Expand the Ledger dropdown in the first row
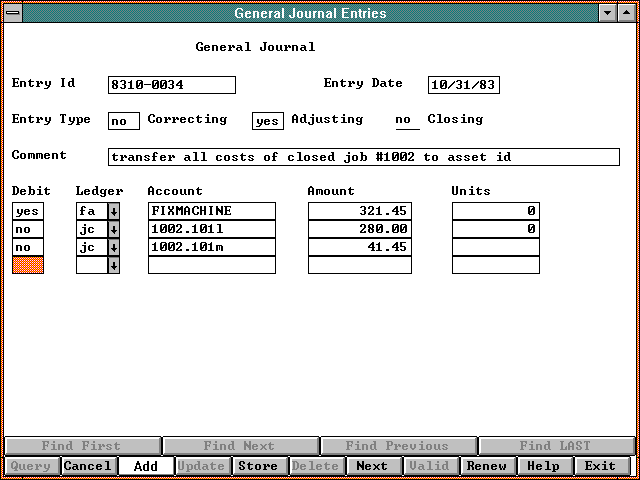 click(x=113, y=211)
